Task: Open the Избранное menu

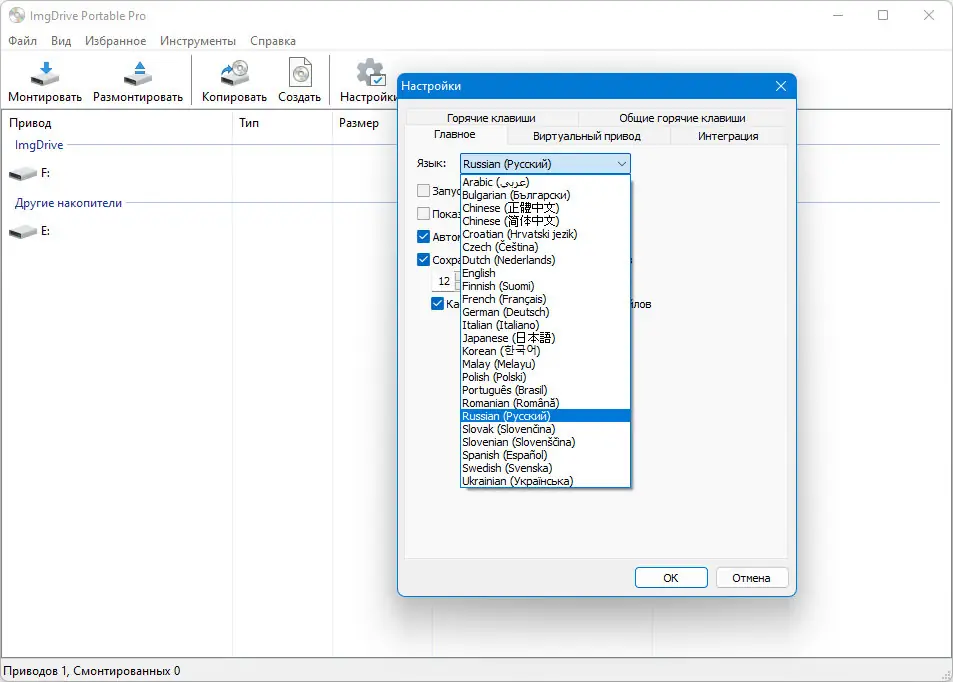Action: 115,41
